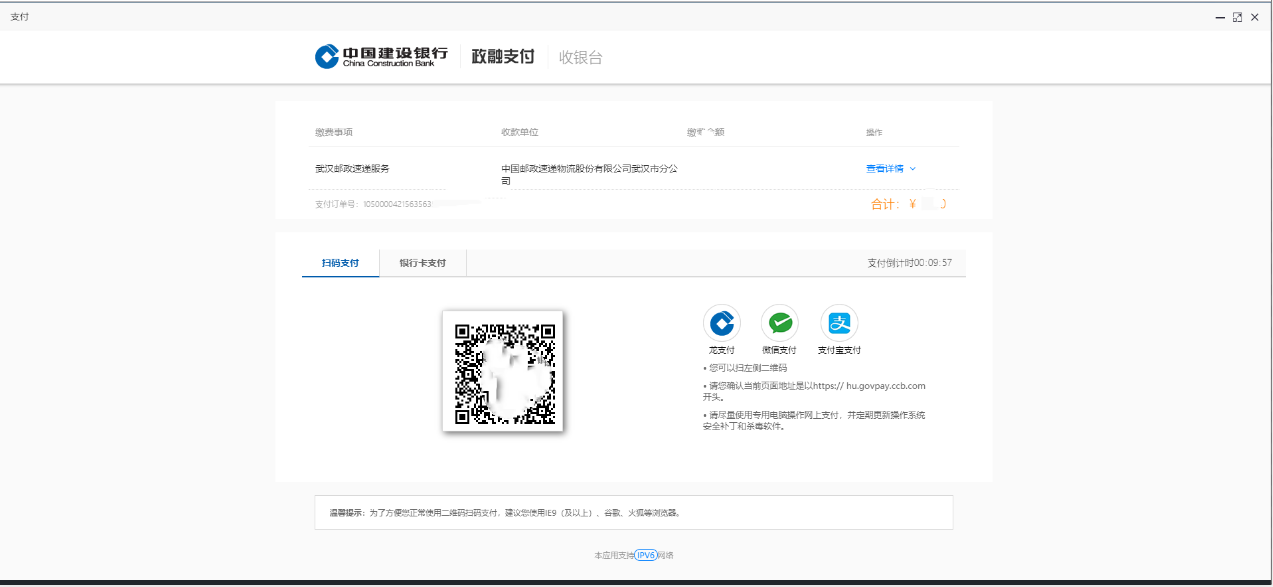Click the 武汉邮政速递服务 item cell
1273x587 pixels.
352,169
